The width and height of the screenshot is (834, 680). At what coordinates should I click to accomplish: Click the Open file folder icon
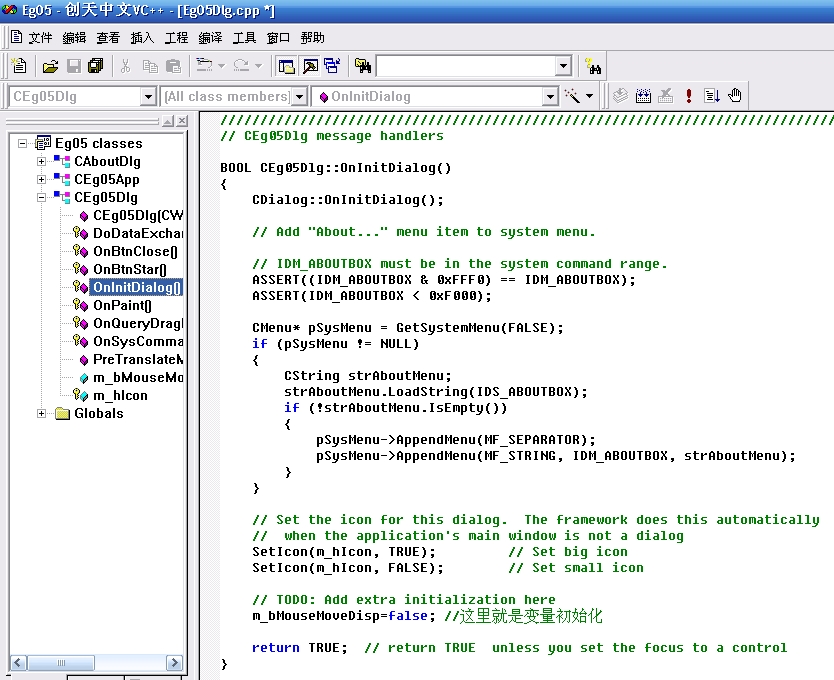click(51, 66)
